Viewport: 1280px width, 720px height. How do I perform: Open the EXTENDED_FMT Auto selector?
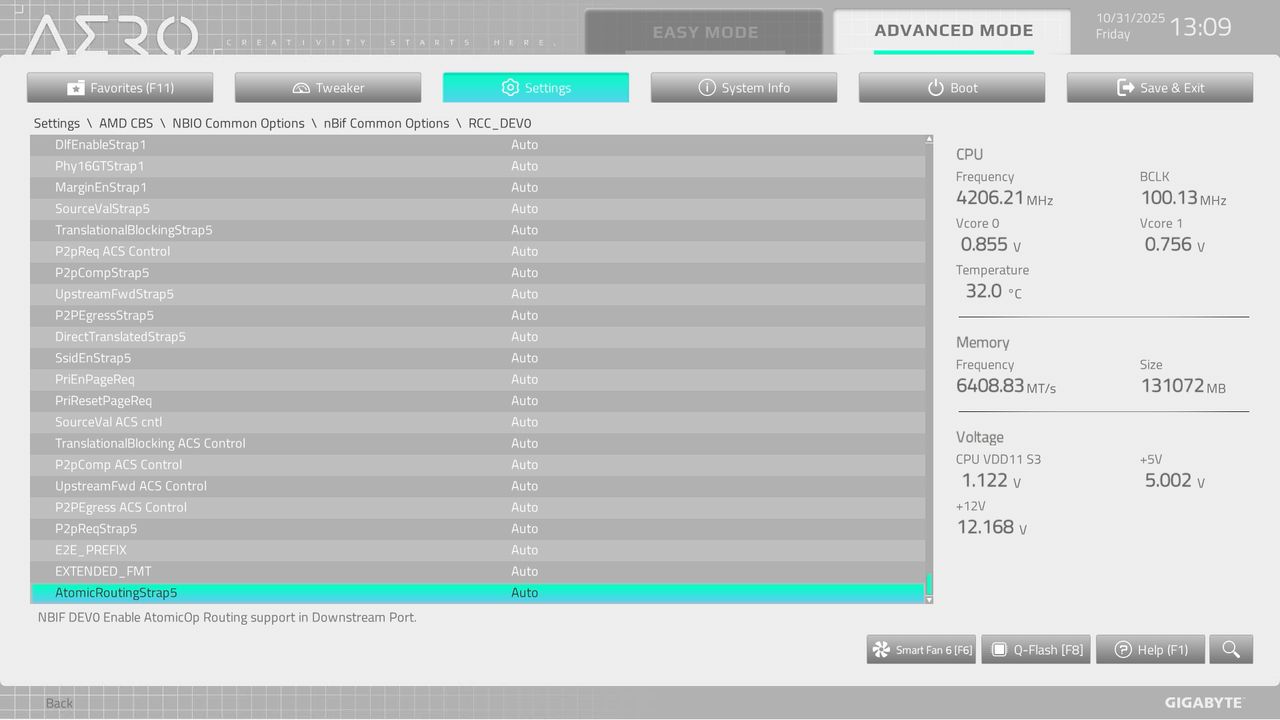525,571
